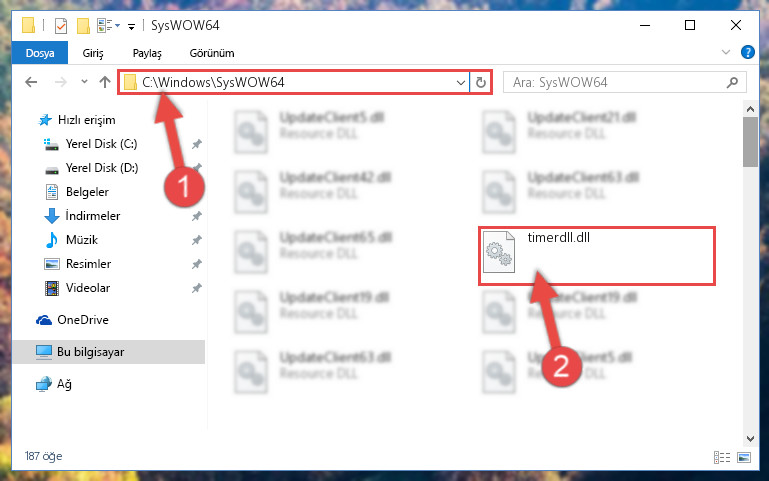Click inside the Ara: SysWOW64 search box

point(618,82)
